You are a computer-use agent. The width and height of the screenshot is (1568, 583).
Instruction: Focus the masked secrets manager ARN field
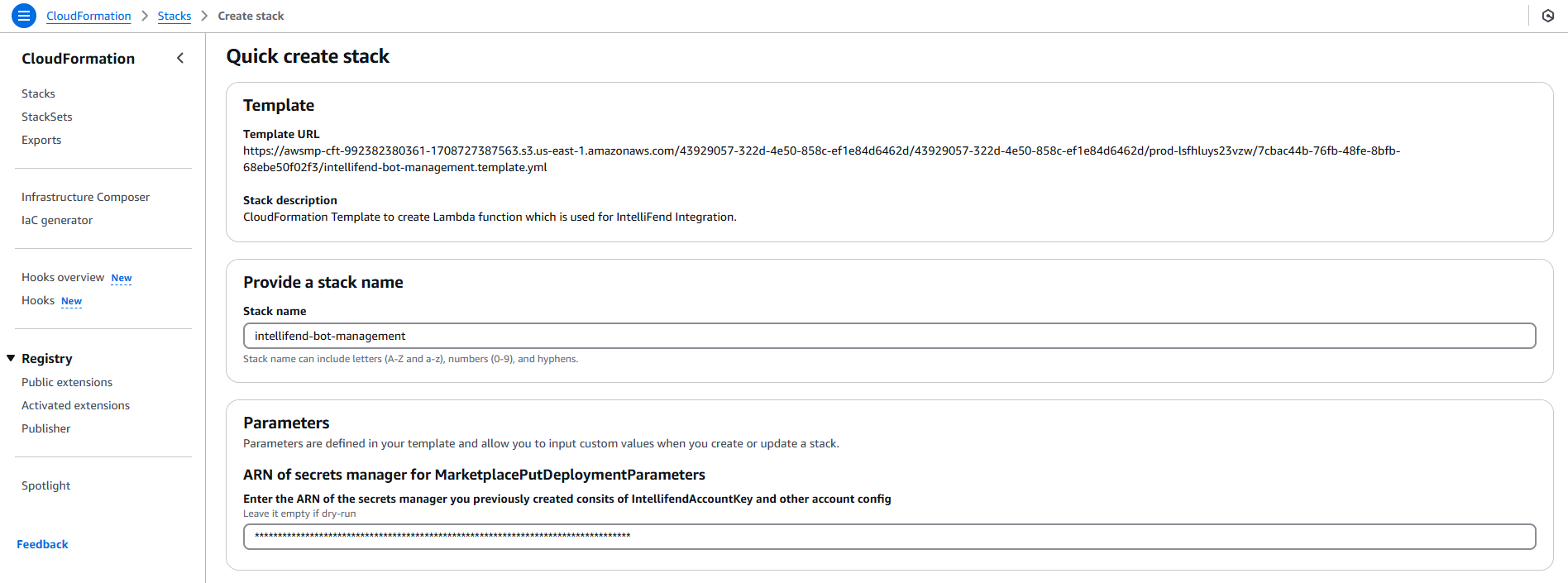coord(890,536)
